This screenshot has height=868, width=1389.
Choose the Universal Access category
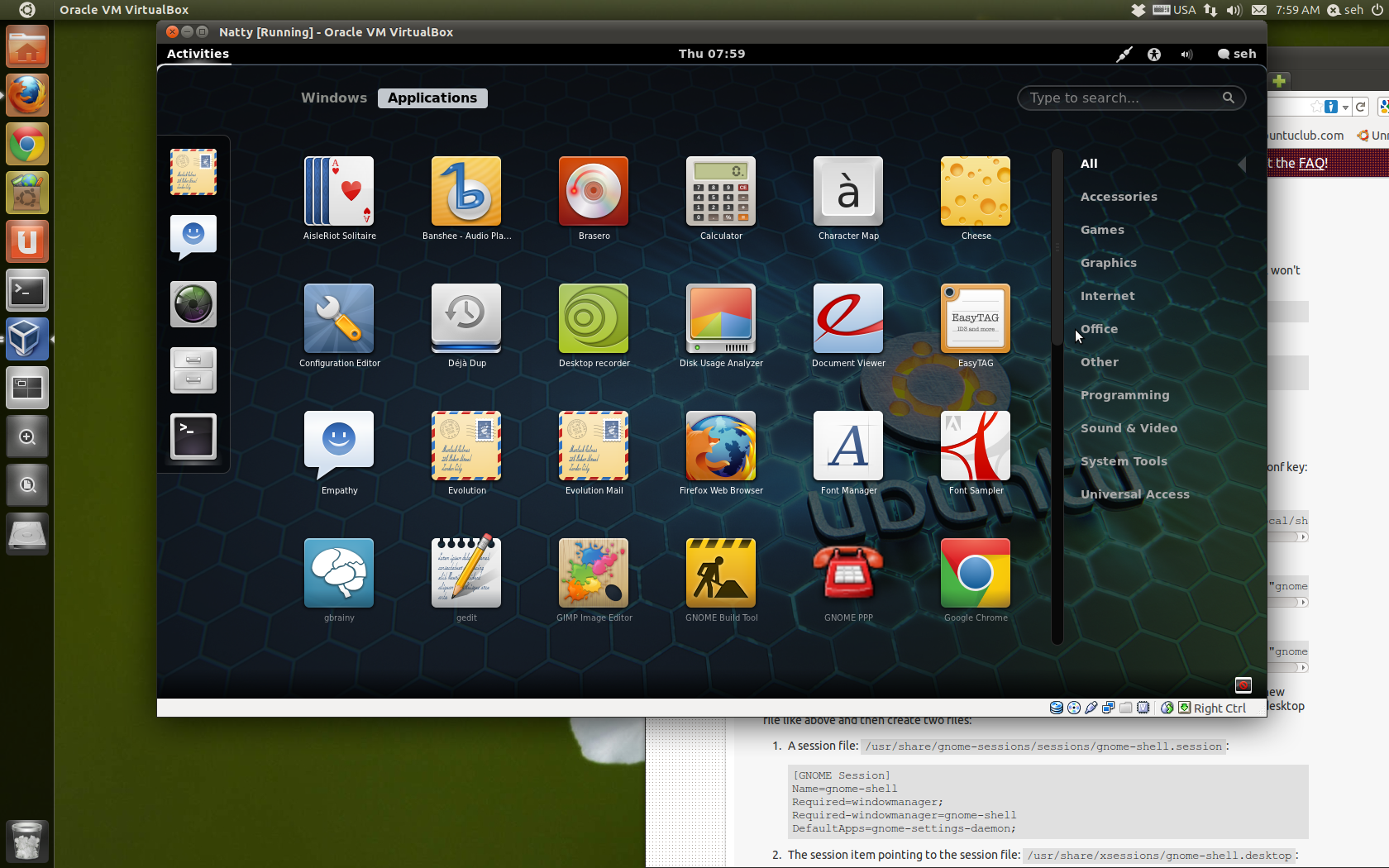(x=1135, y=494)
